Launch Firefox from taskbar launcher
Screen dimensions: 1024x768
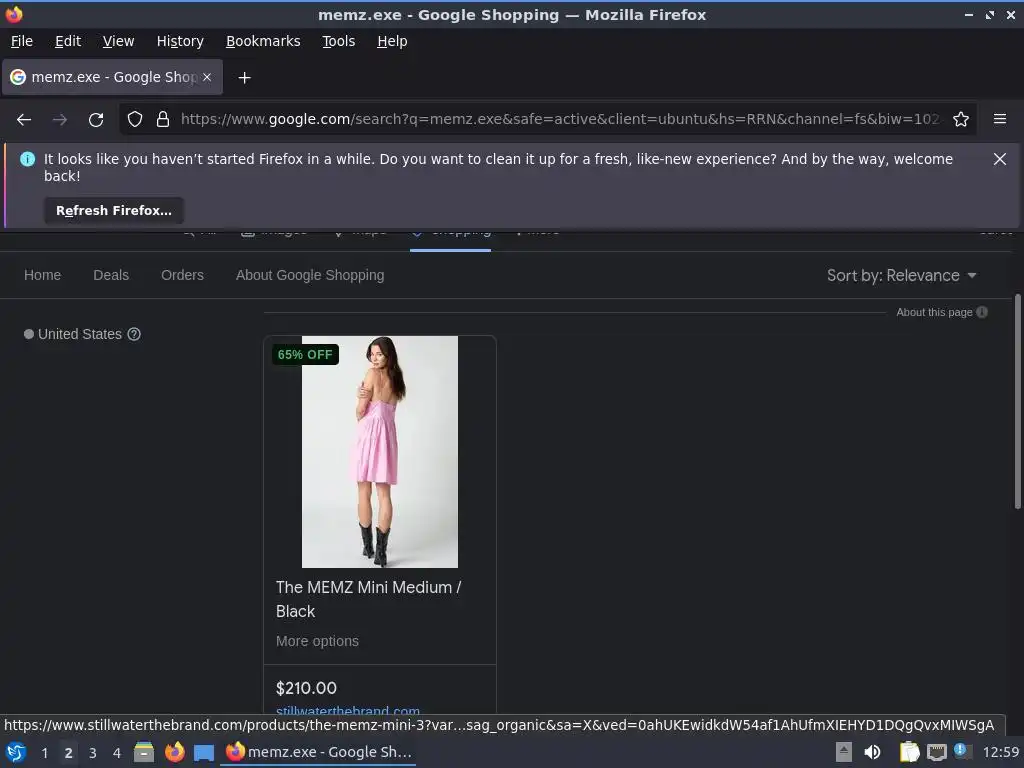click(174, 752)
